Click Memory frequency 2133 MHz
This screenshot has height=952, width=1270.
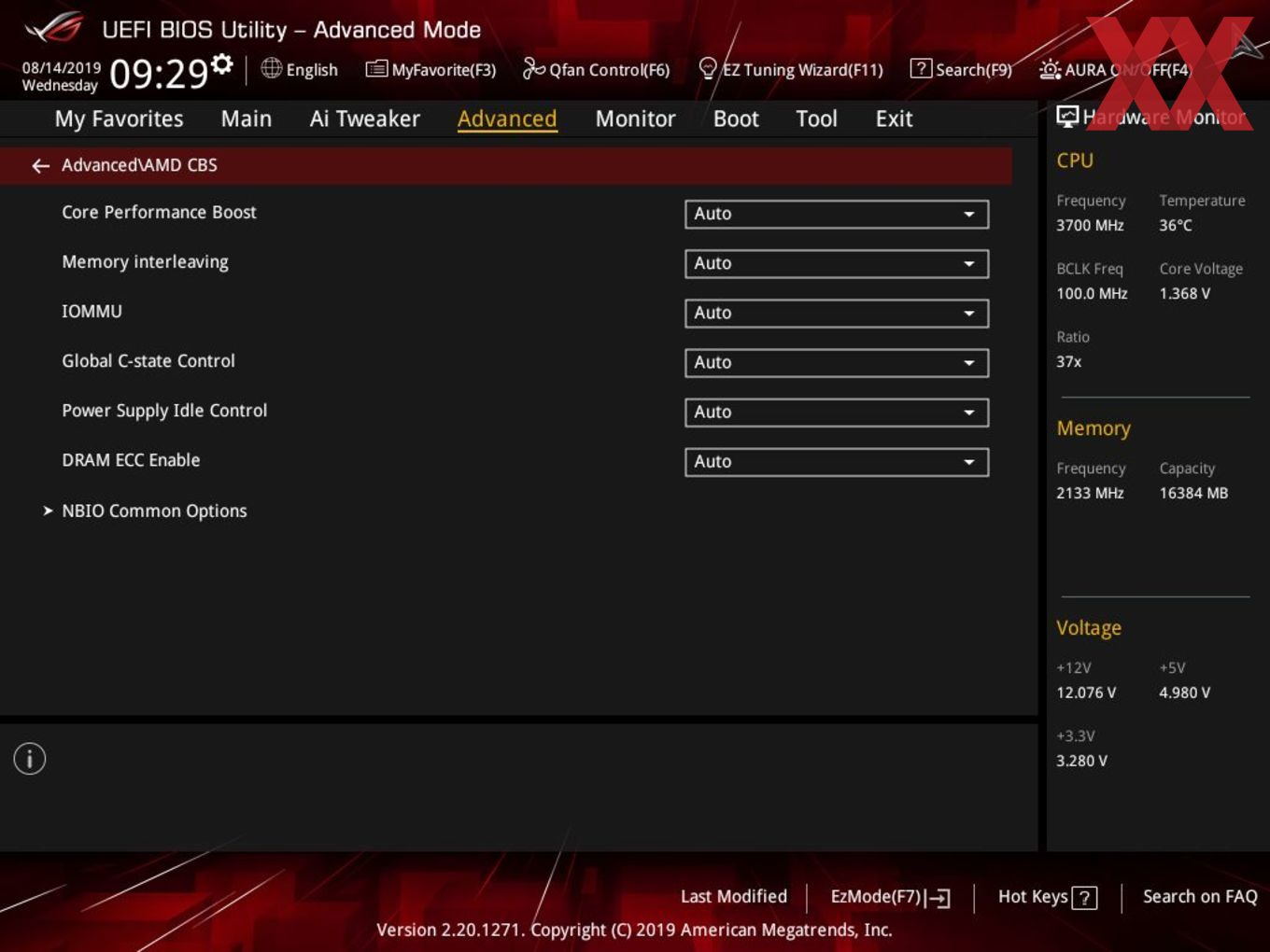pyautogui.click(x=1090, y=494)
